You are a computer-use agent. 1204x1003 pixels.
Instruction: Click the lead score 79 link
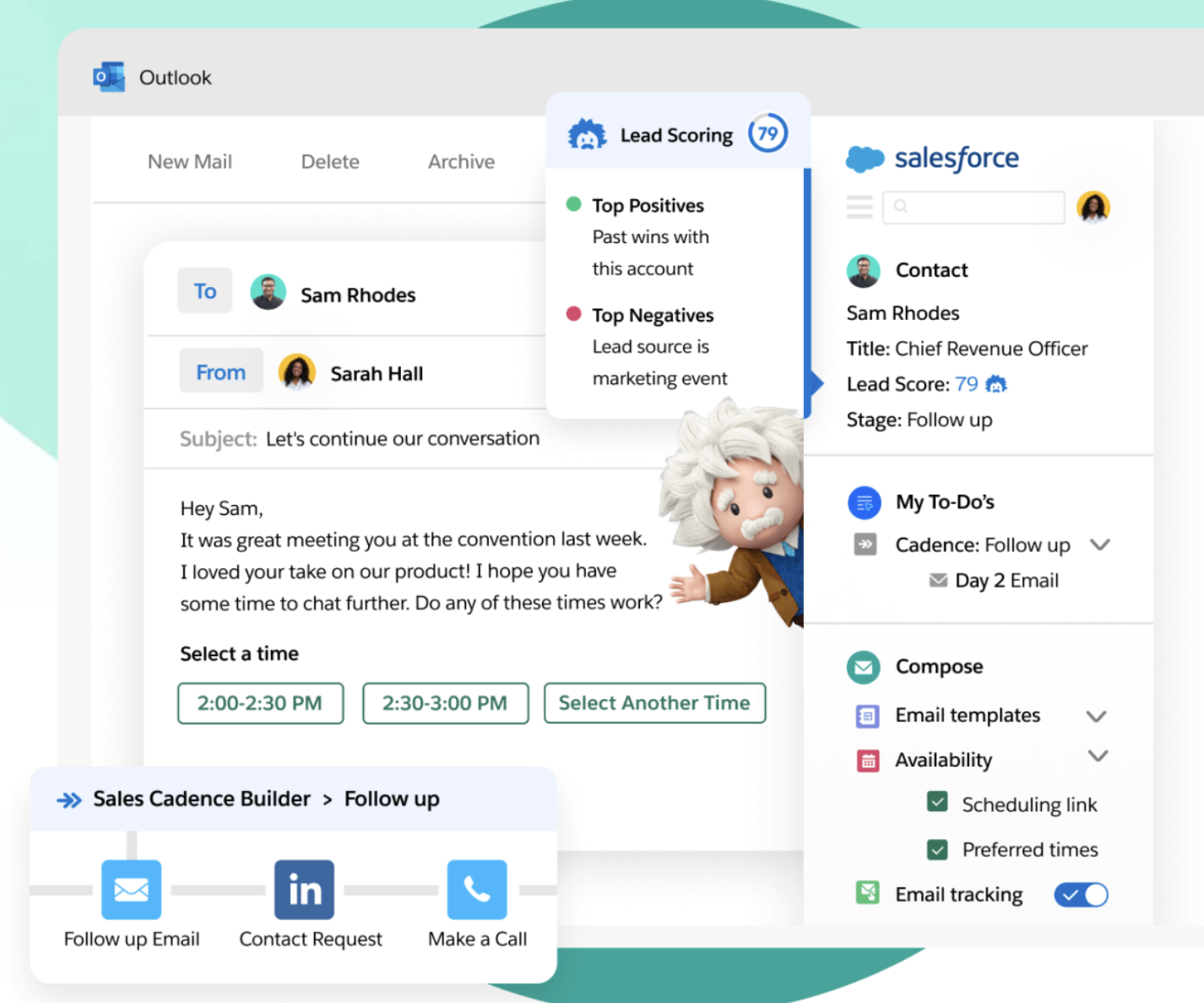coord(966,384)
